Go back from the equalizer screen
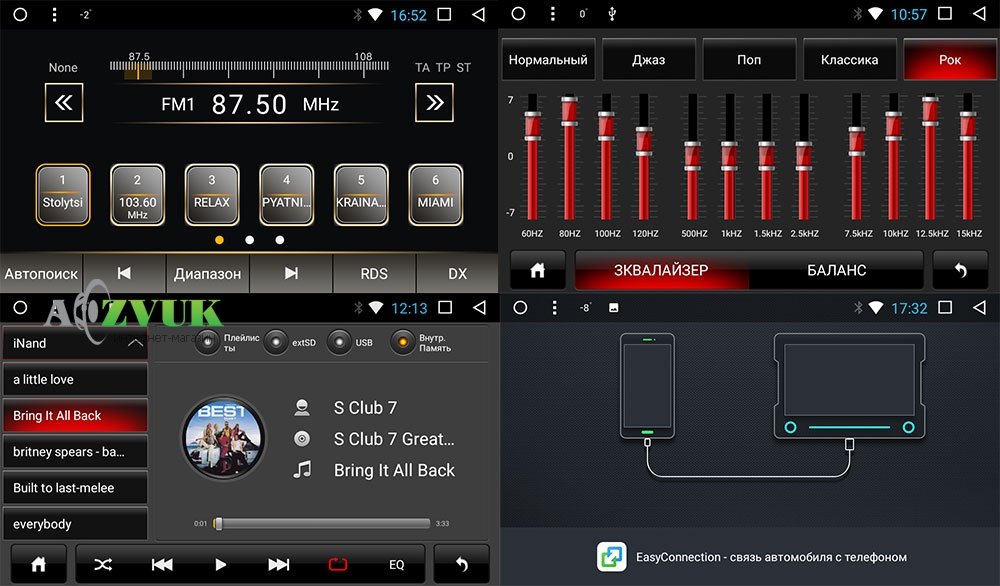 tap(960, 270)
